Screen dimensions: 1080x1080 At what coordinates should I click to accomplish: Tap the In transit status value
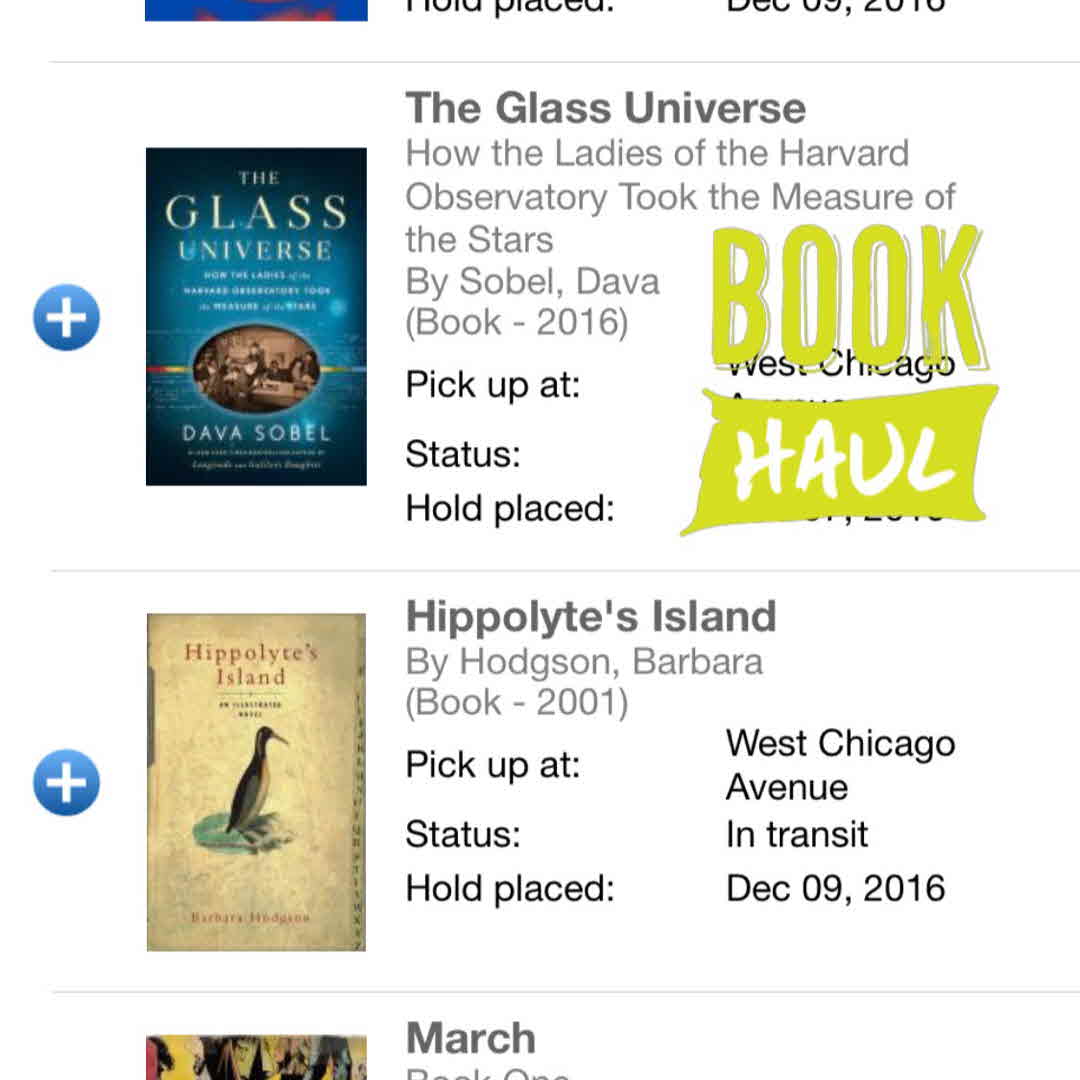point(797,834)
